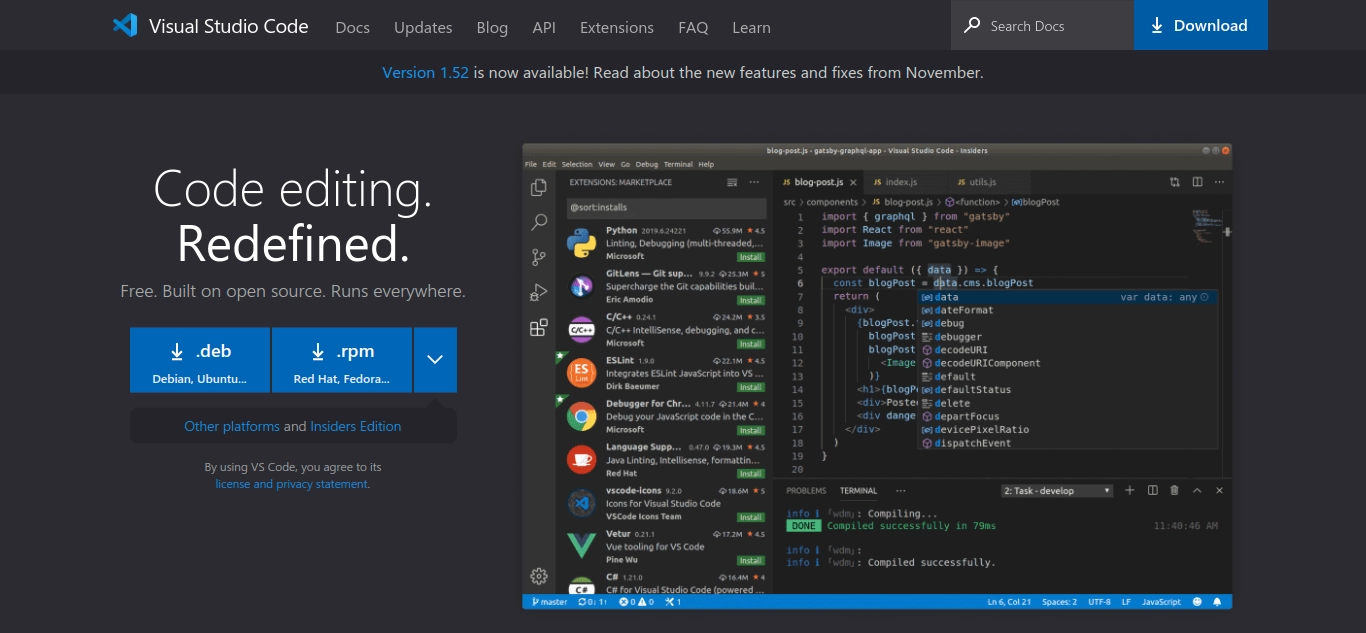
Task: Click the Visual Studio Code logo icon
Action: point(125,26)
